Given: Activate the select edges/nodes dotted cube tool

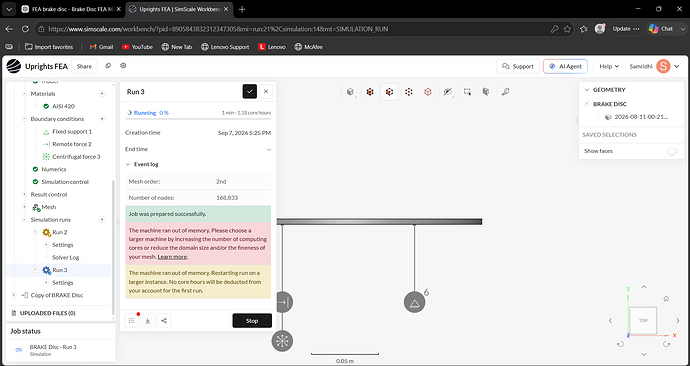Looking at the screenshot, I should 409,92.
